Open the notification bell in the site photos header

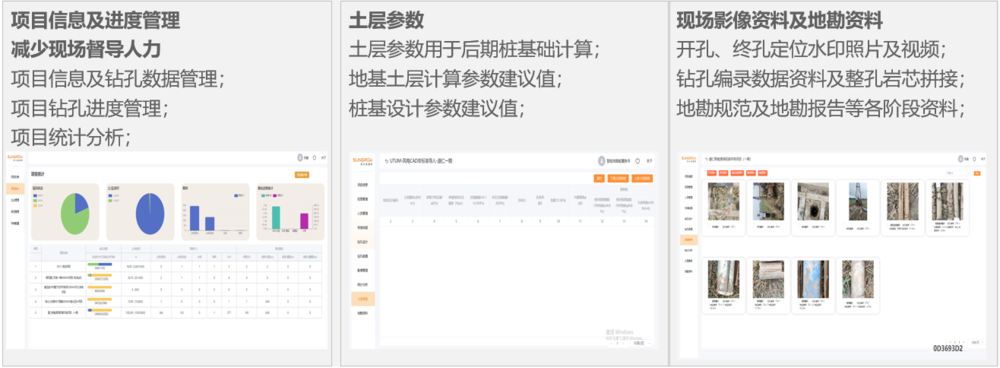(974, 159)
